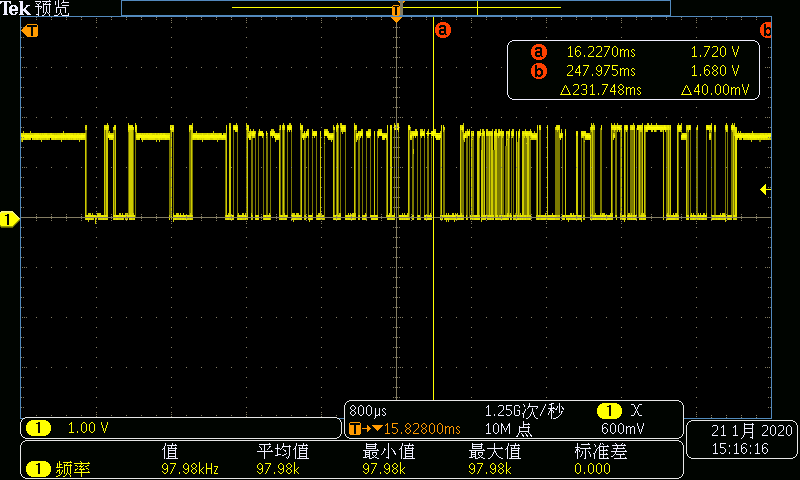
Task: Click the 频率 measurement label
Action: pos(72,469)
